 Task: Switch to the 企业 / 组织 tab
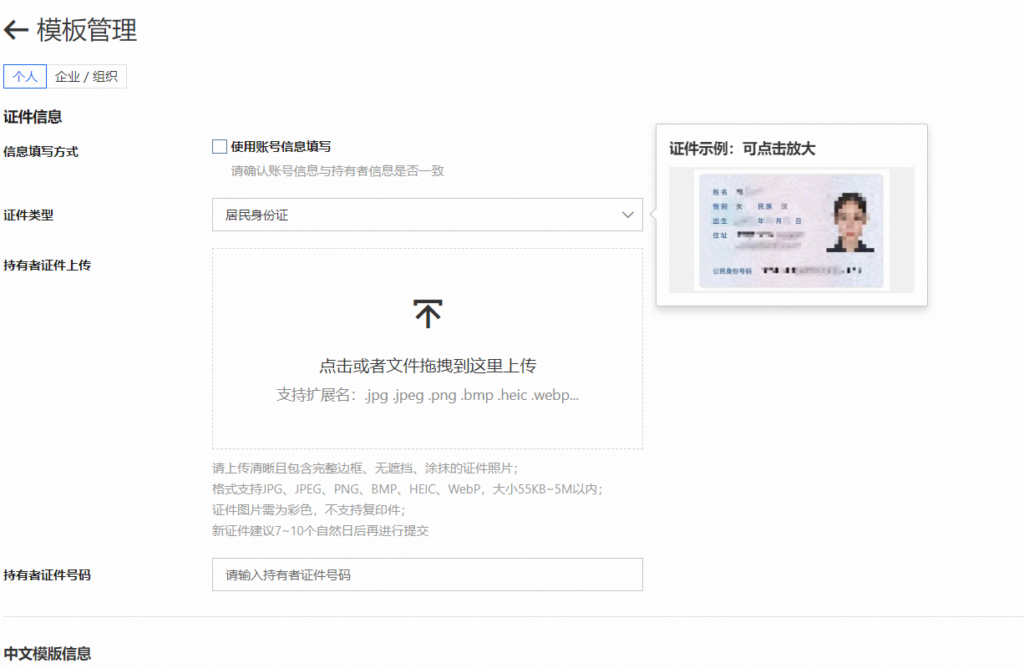(x=86, y=77)
